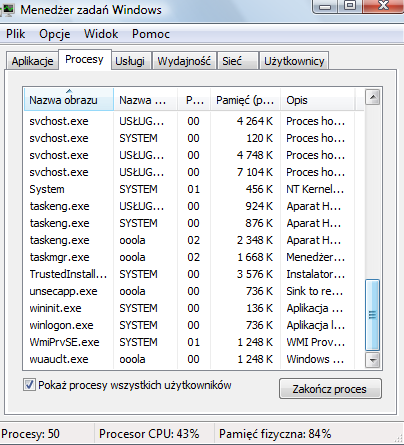The image size is (404, 445).
Task: Minimize the Task Manager window
Action: (x=326, y=6)
